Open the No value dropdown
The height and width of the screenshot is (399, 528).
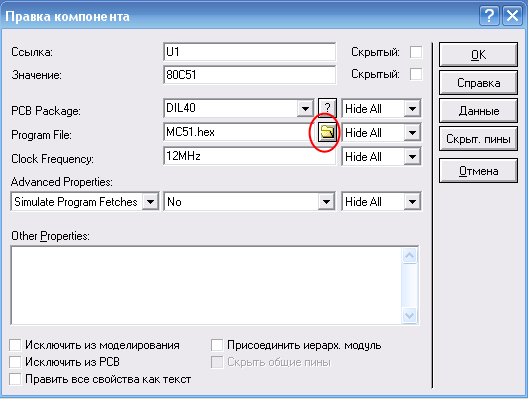pyautogui.click(x=326, y=202)
